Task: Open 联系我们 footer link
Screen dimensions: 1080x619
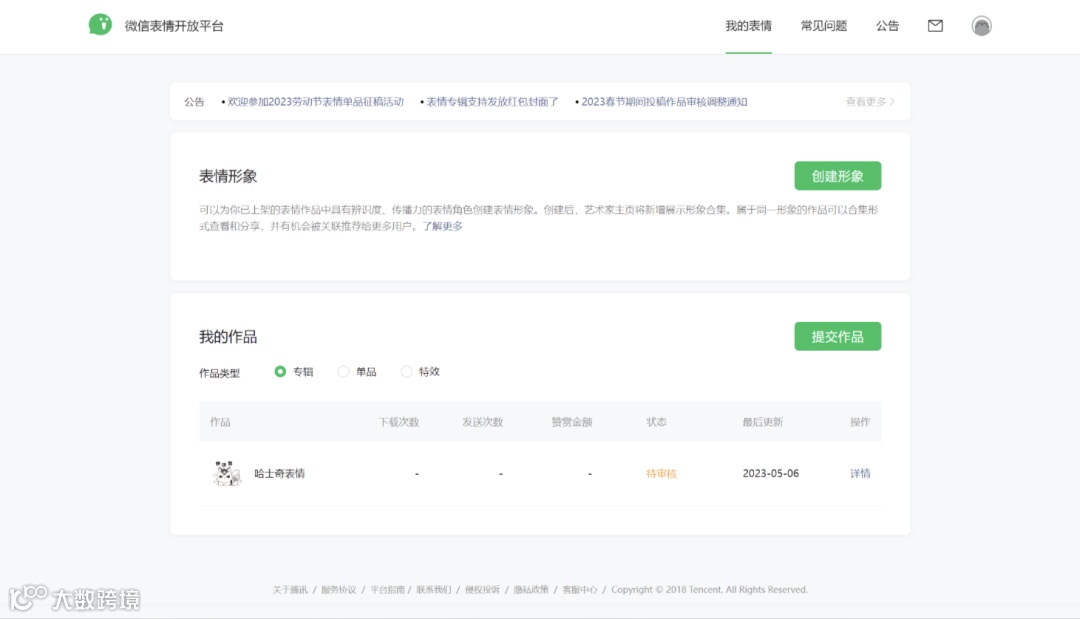Action: click(x=434, y=589)
